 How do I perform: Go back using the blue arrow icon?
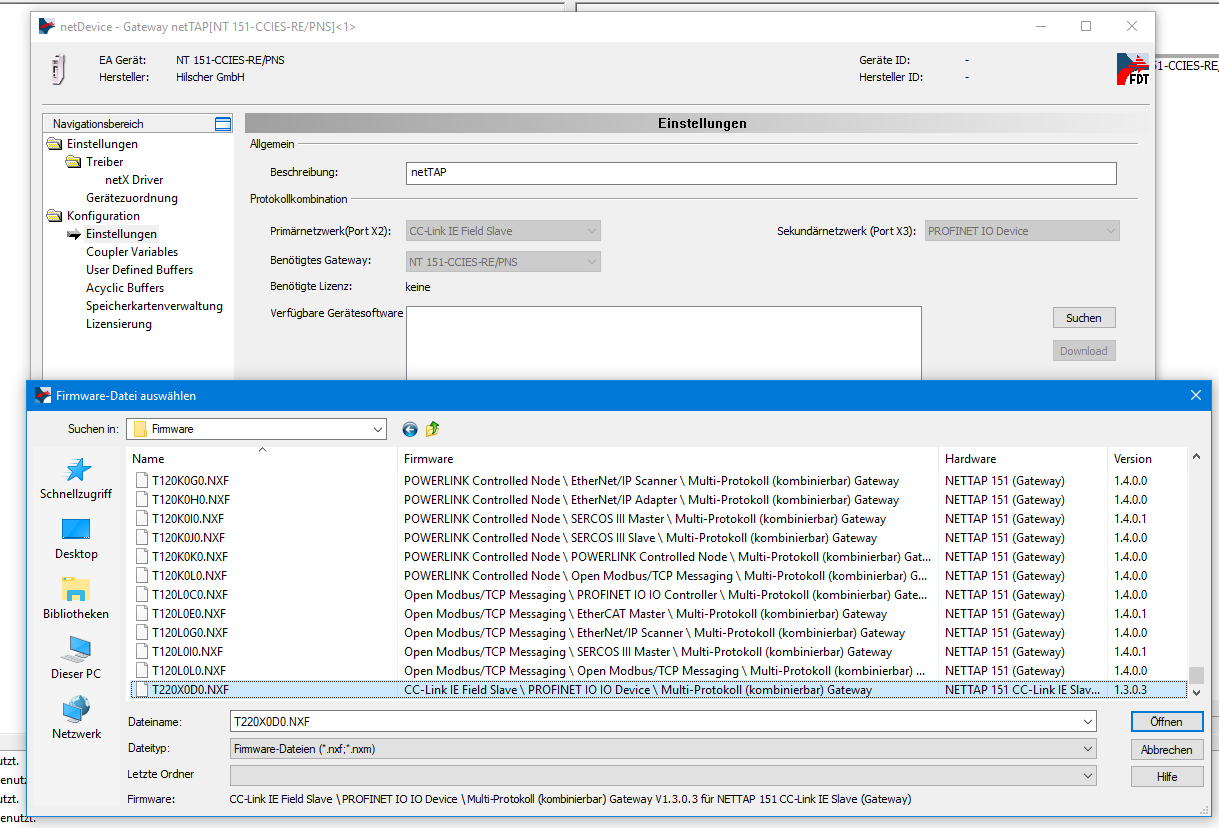410,429
